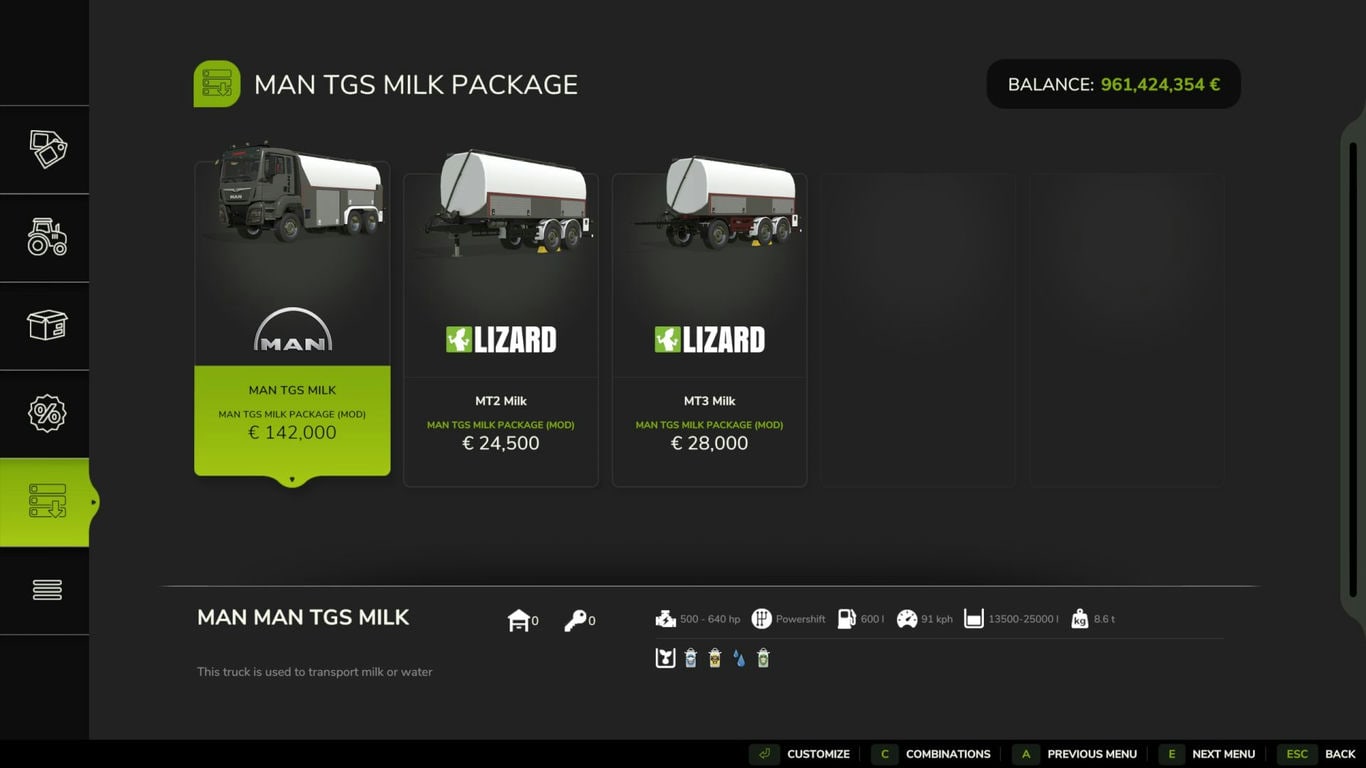
Task: Open the list icon in sidebar
Action: 47,590
